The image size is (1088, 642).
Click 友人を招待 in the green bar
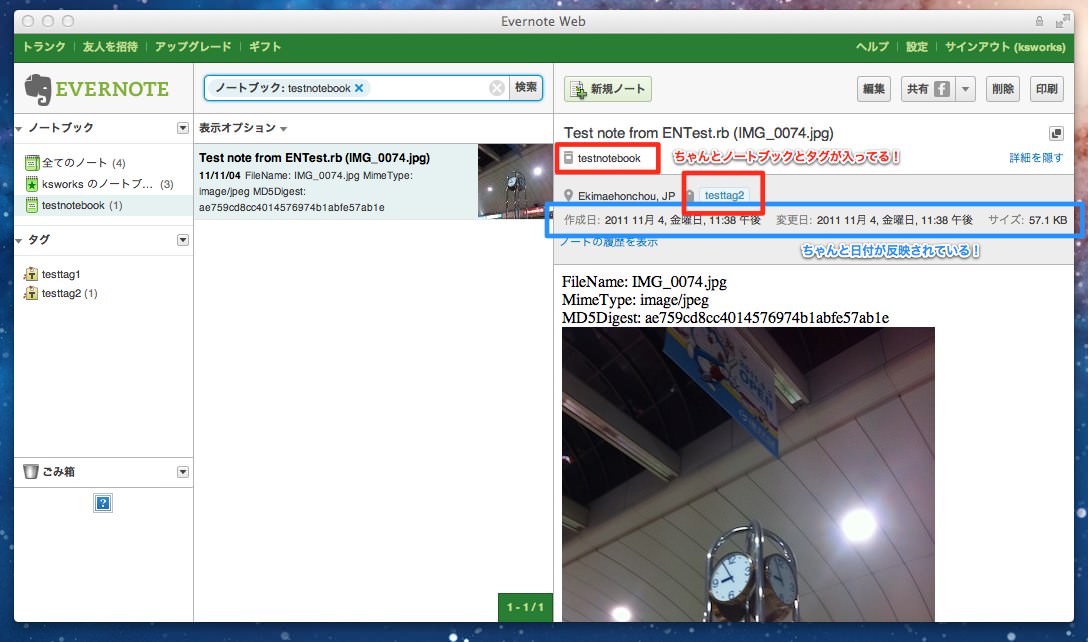click(110, 47)
